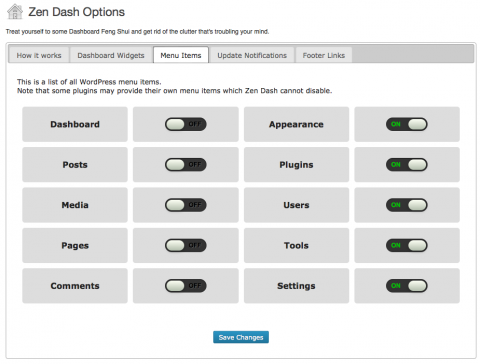The height and width of the screenshot is (364, 480).
Task: Click the Save Changes button
Action: 241,337
